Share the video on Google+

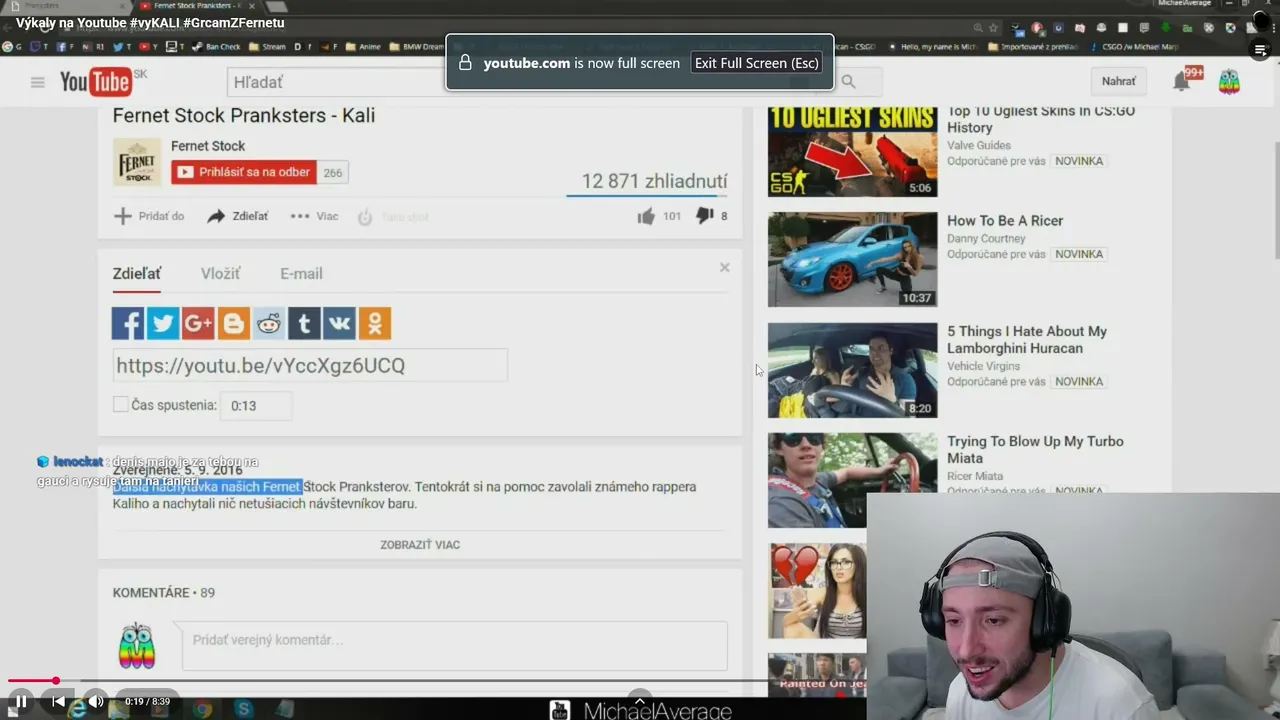pos(198,323)
